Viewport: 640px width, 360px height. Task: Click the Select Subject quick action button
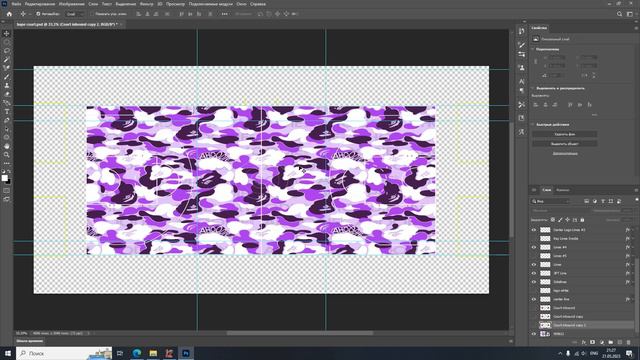pos(564,144)
